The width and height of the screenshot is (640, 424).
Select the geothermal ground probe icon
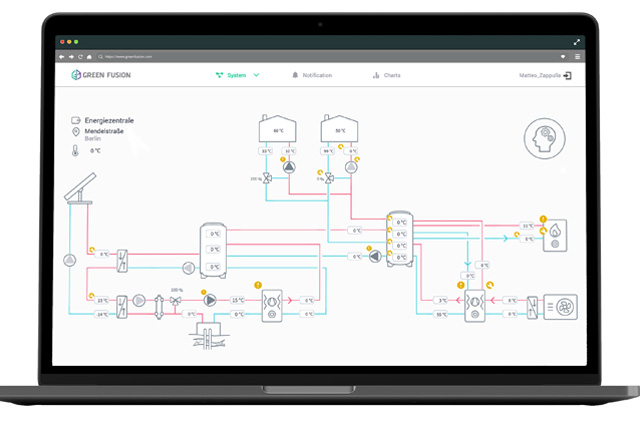pyautogui.click(x=203, y=336)
